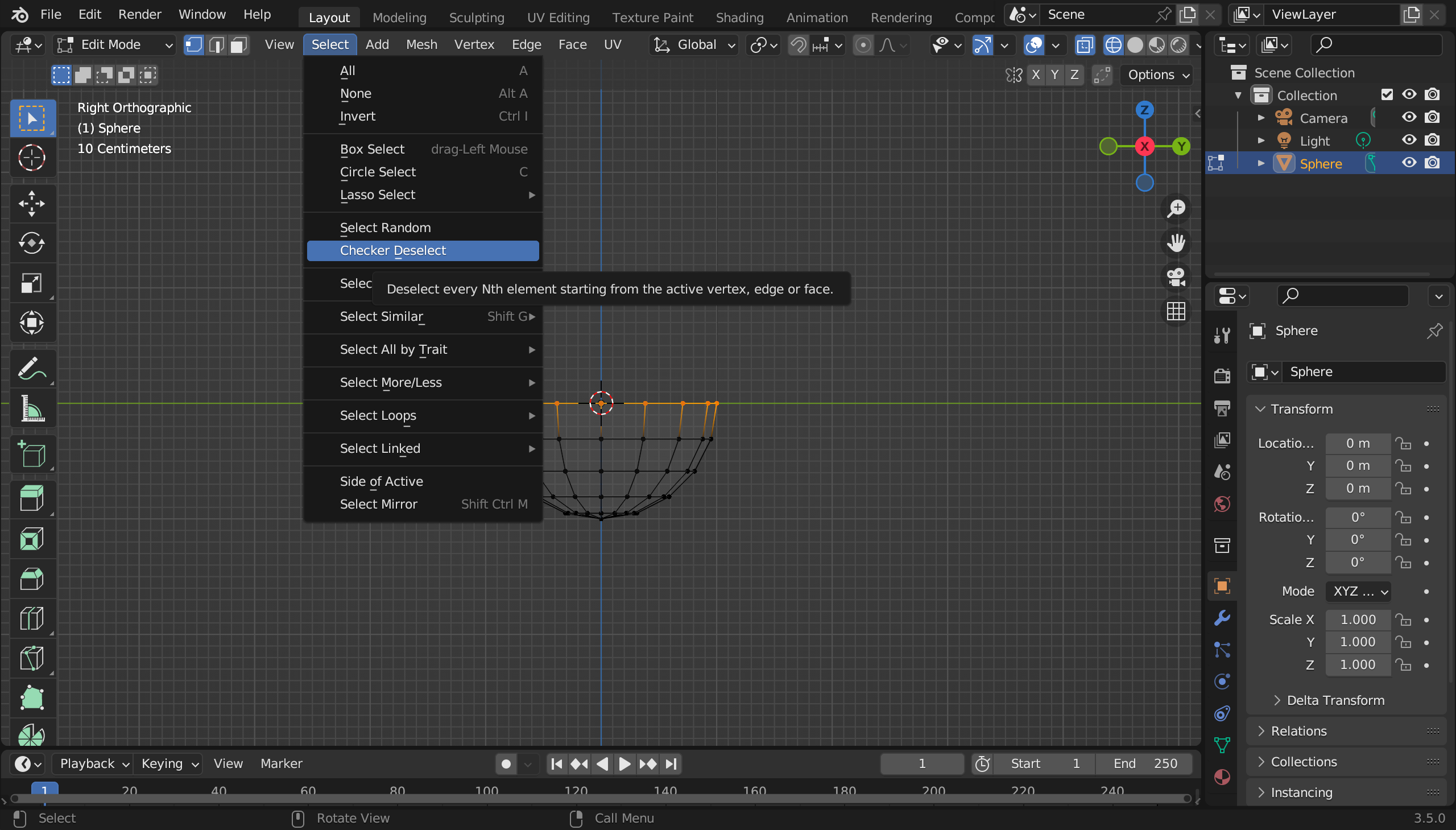Viewport: 1456px width, 830px height.
Task: Click the Z axis on navigation gizmo
Action: [1144, 110]
